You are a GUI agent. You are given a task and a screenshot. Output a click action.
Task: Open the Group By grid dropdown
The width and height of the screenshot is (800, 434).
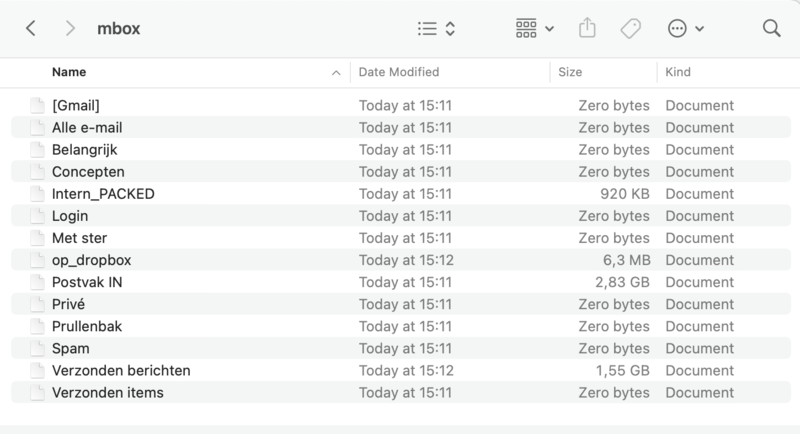tap(534, 29)
